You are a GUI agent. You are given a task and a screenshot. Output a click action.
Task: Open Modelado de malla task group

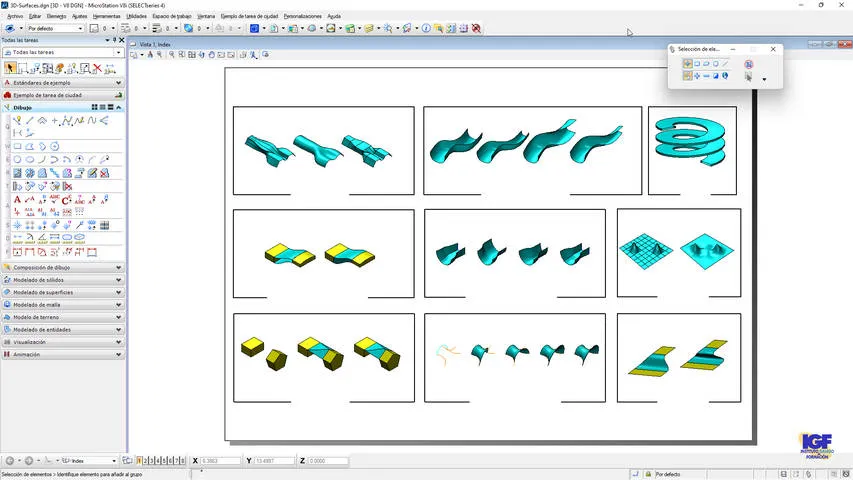point(63,305)
